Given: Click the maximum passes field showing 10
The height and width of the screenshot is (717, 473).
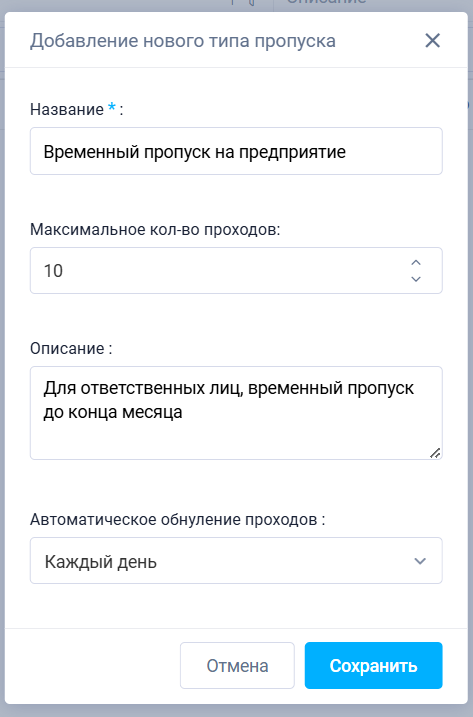Looking at the screenshot, I should tap(236, 271).
